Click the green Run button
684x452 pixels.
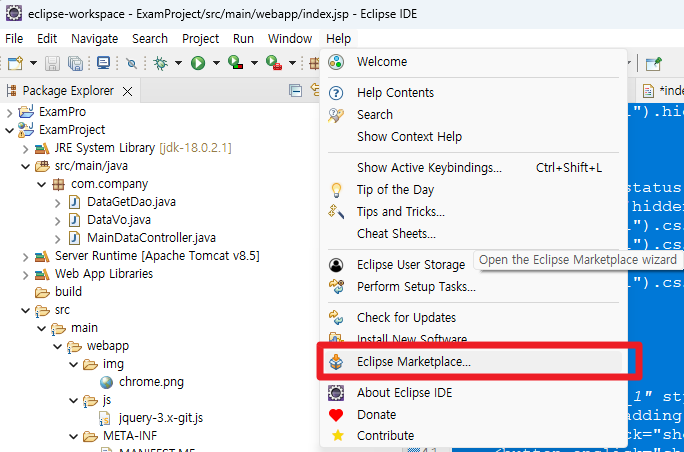coord(198,64)
